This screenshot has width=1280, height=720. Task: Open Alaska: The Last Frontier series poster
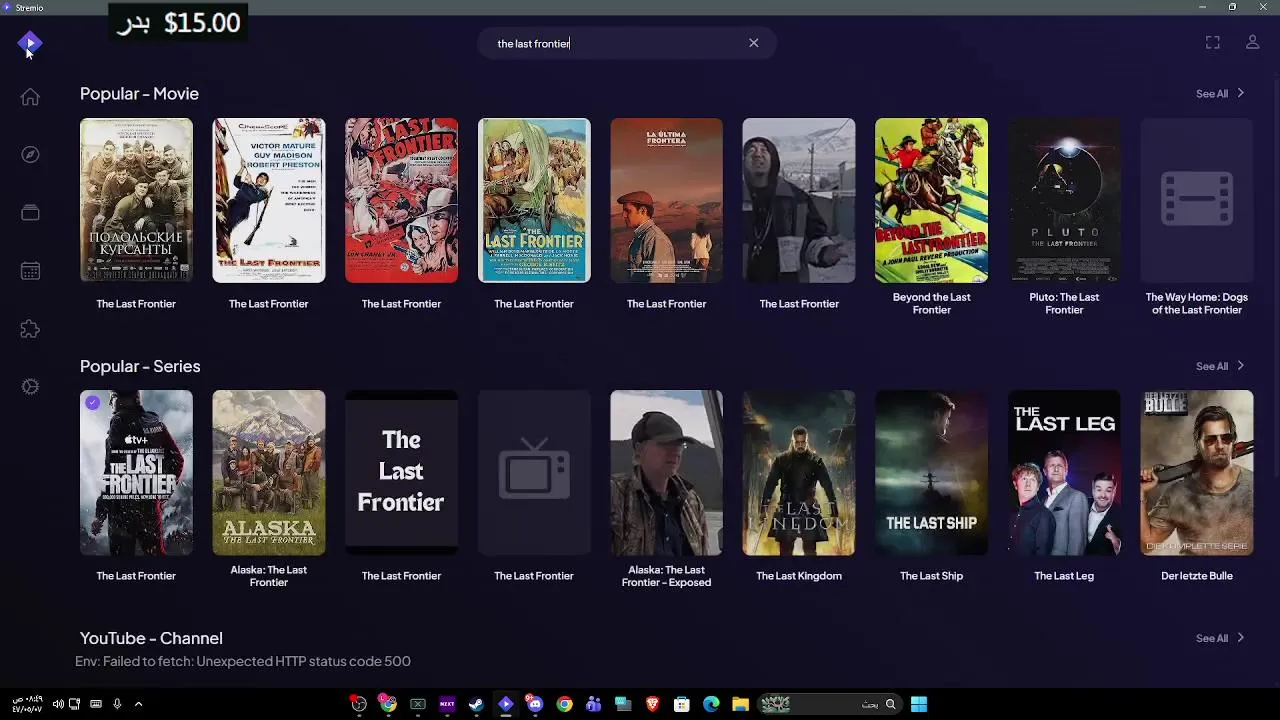point(269,473)
